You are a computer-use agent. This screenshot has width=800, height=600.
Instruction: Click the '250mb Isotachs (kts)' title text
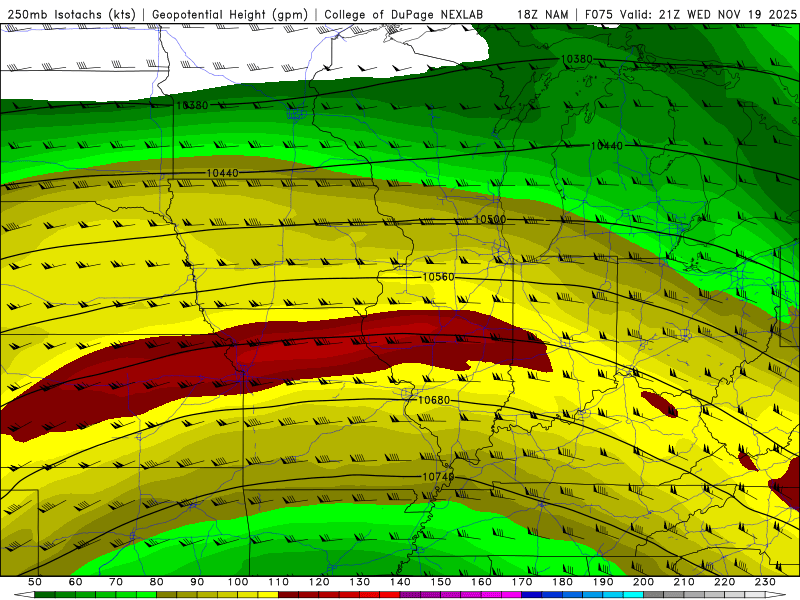[x=71, y=14]
